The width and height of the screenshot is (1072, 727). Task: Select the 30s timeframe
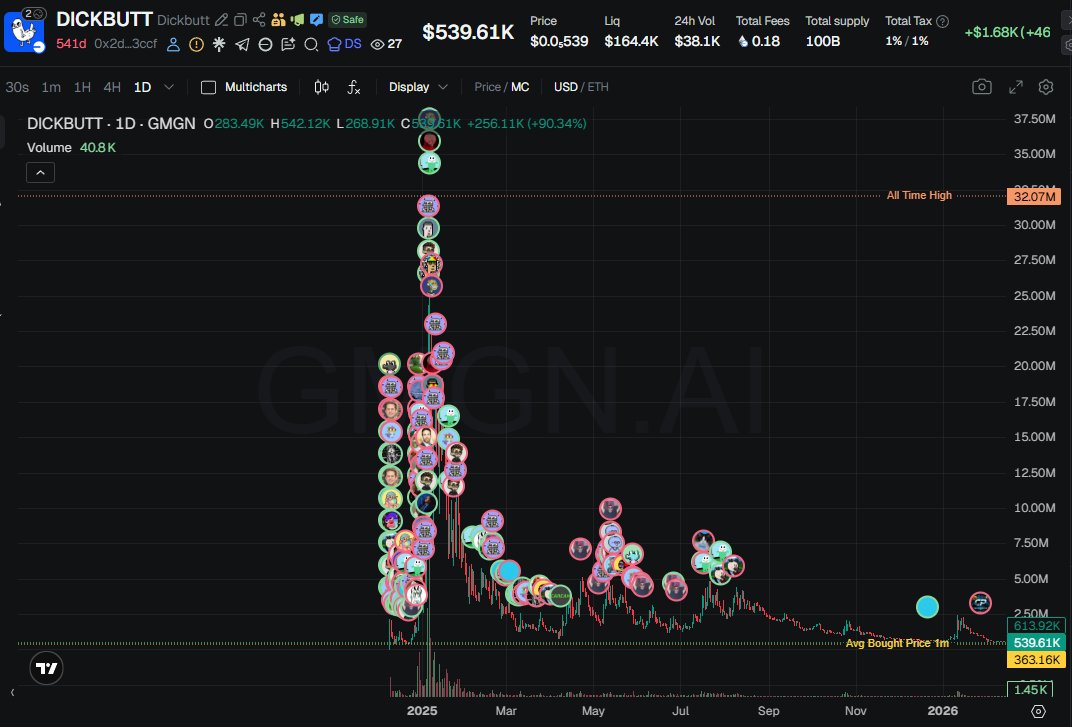tap(17, 87)
